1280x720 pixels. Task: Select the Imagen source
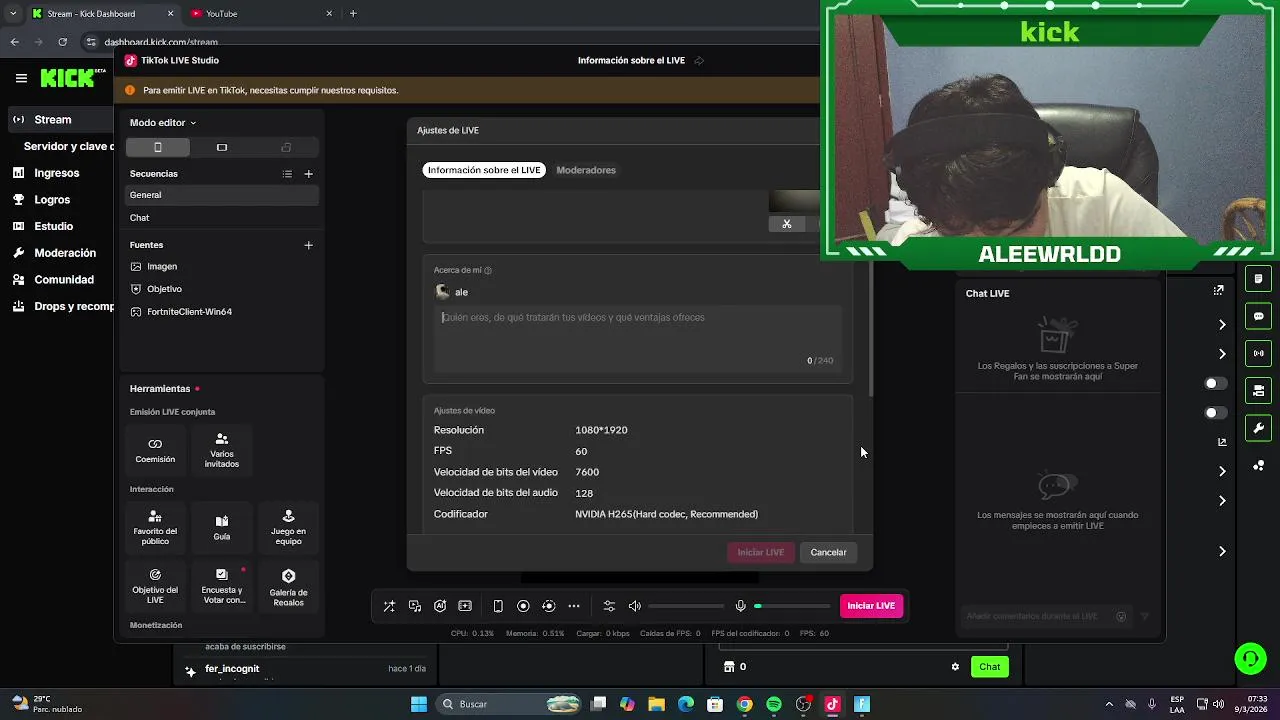[x=221, y=267]
